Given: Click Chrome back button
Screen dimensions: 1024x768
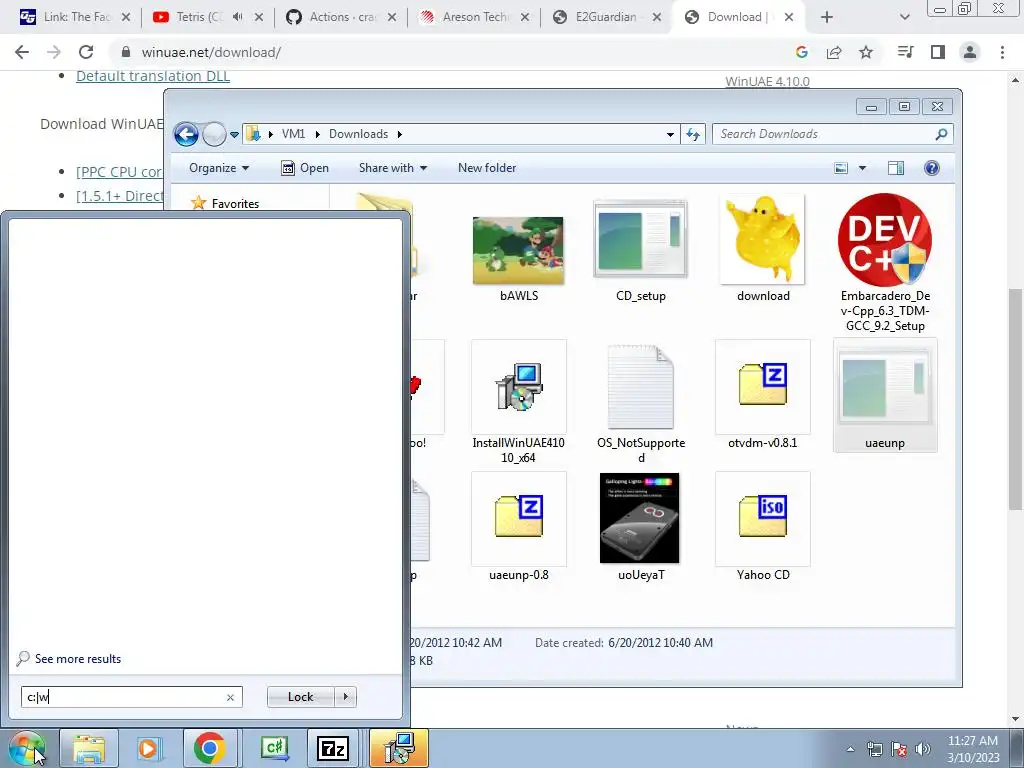Looking at the screenshot, I should coord(22,52).
